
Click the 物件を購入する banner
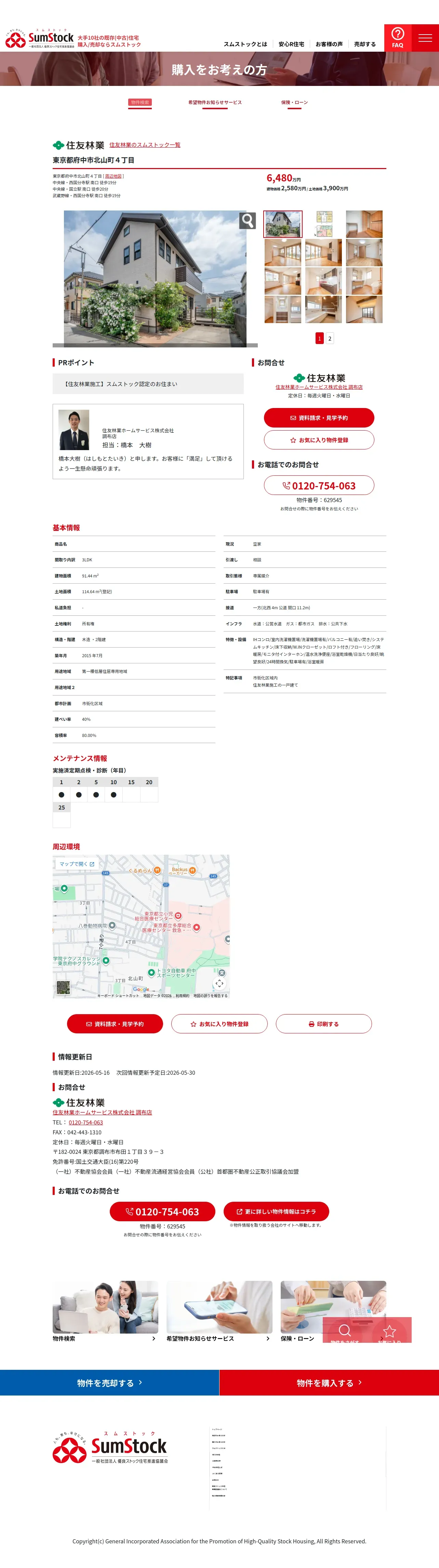click(329, 1382)
